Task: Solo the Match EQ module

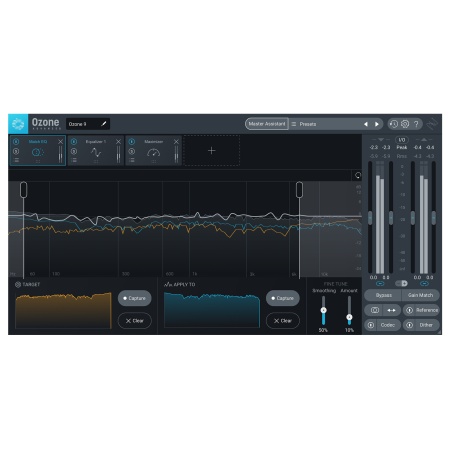Action: 16,151
